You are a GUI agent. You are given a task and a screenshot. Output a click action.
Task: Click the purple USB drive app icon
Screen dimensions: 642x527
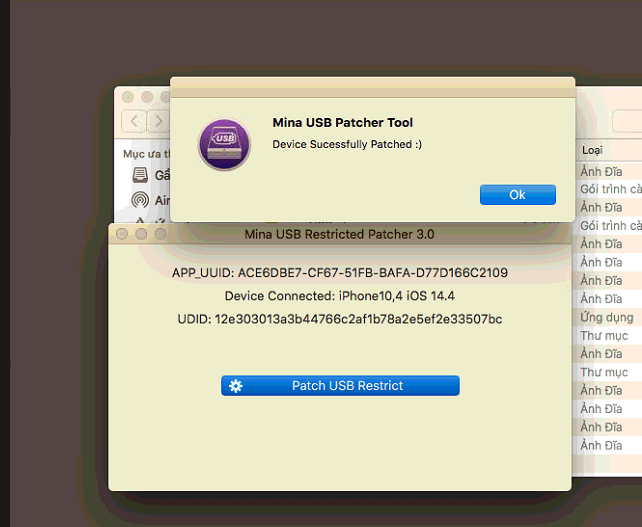[224, 145]
